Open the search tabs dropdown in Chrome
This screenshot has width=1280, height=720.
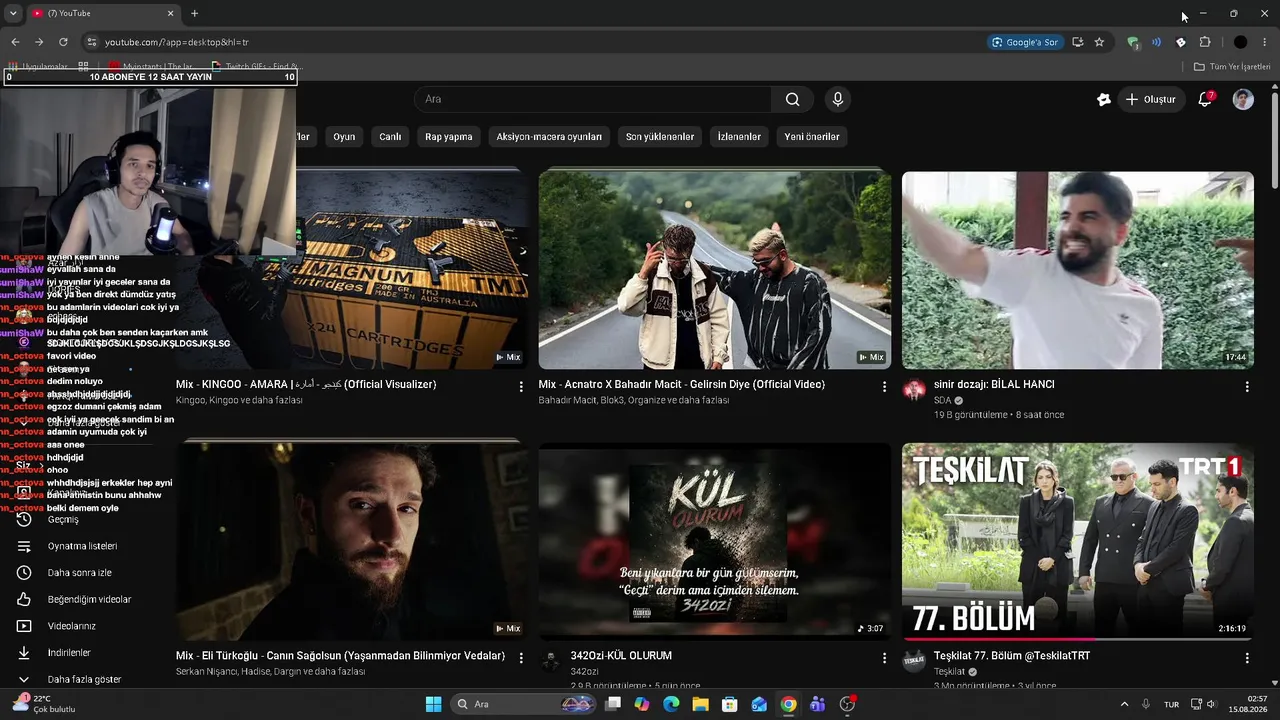pos(13,13)
